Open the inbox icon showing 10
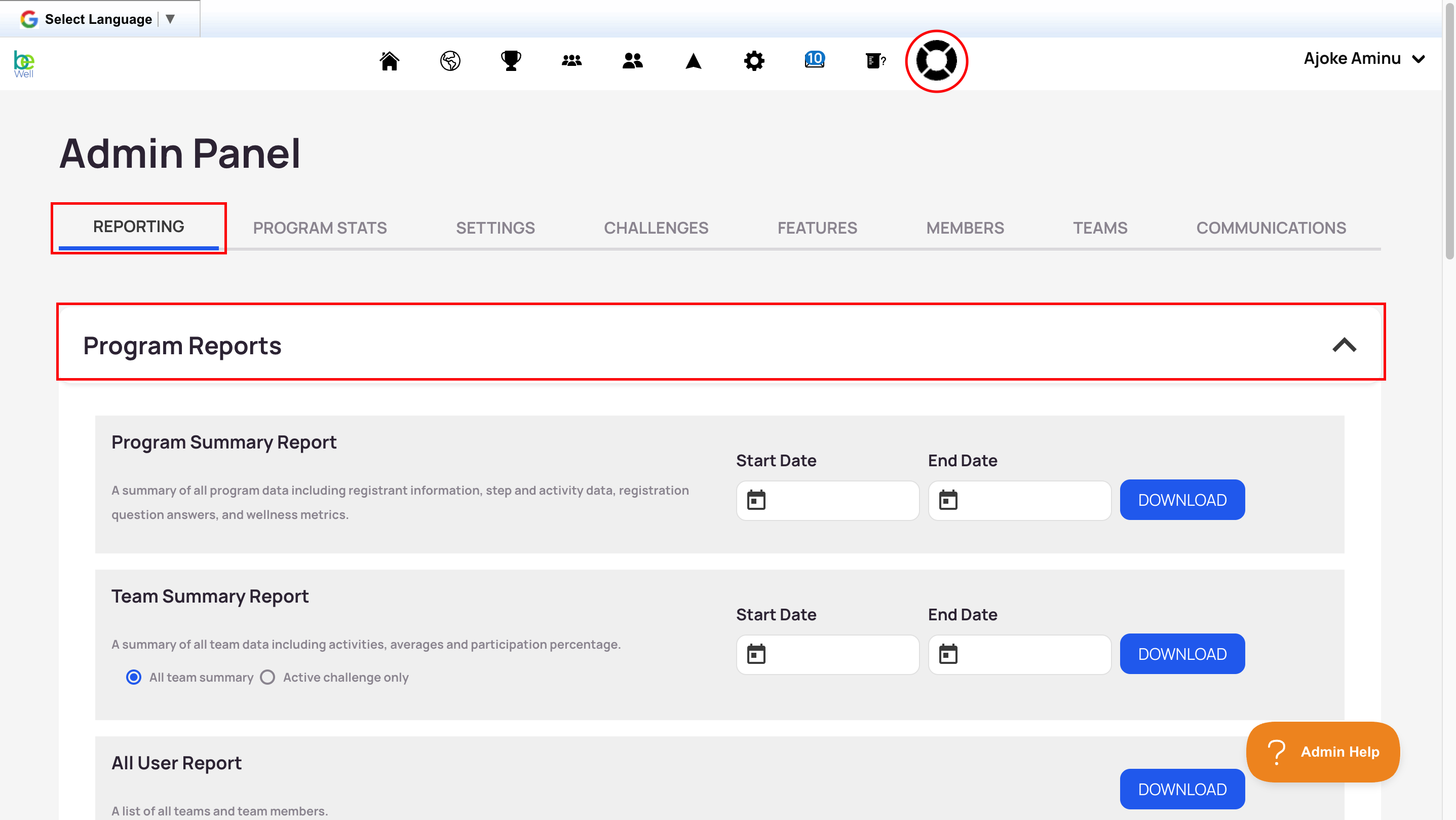This screenshot has height=820, width=1456. [815, 59]
